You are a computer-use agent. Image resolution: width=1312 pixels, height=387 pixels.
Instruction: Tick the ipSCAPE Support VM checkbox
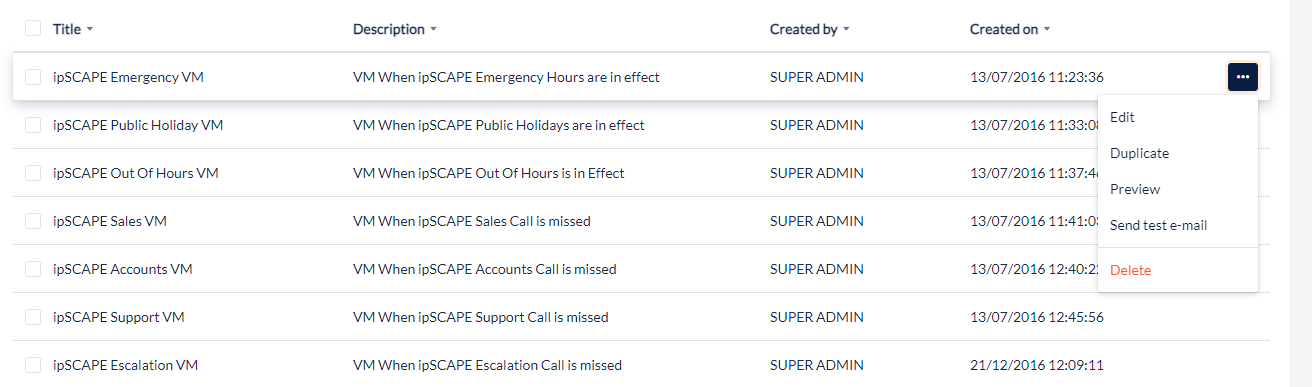[33, 317]
